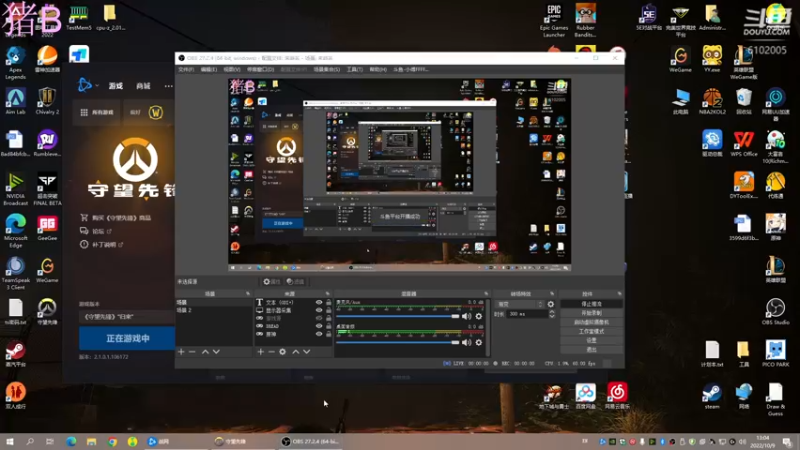800x450 pixels.
Task: Open the OBS Studio desktop shortcut
Action: [776, 311]
